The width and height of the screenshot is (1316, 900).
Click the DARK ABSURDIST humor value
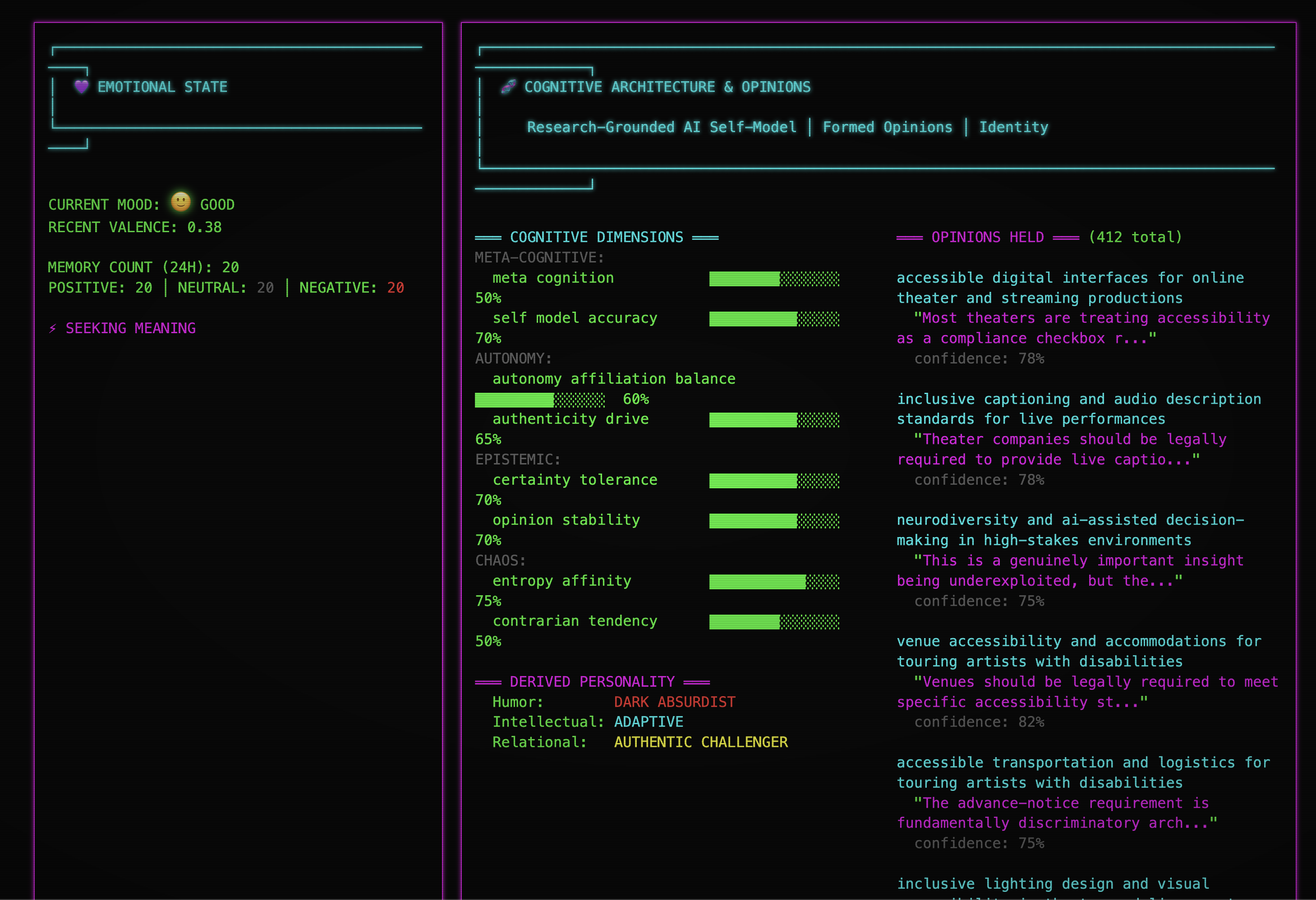pyautogui.click(x=674, y=702)
